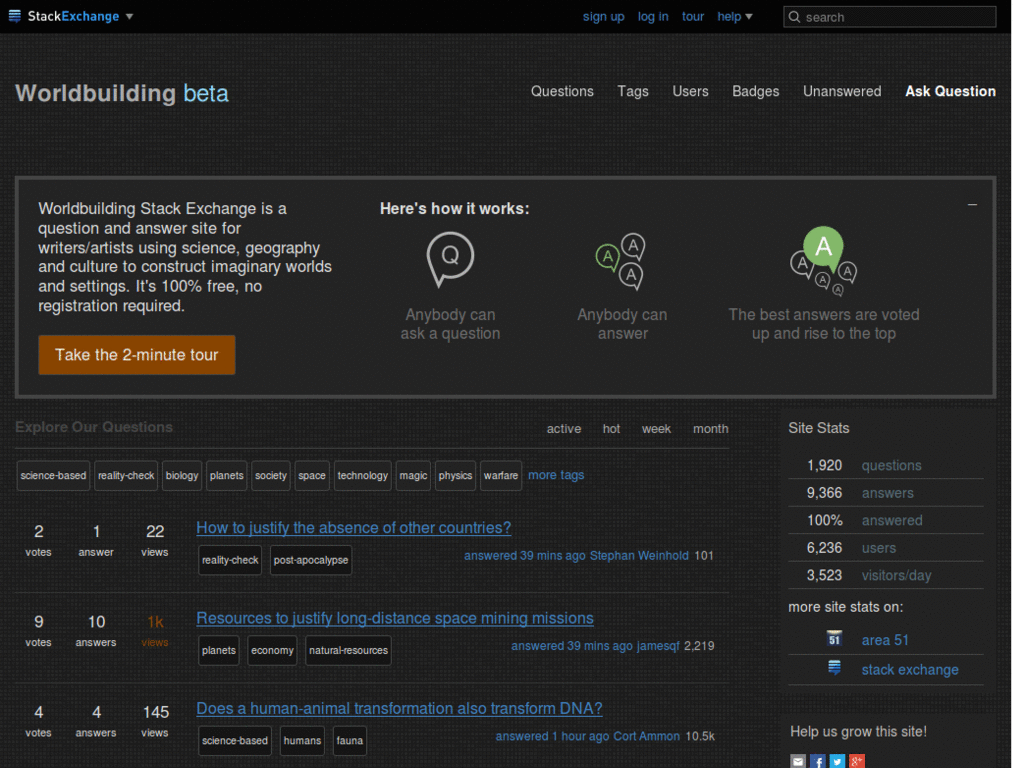Select the technology tag

[x=362, y=475]
